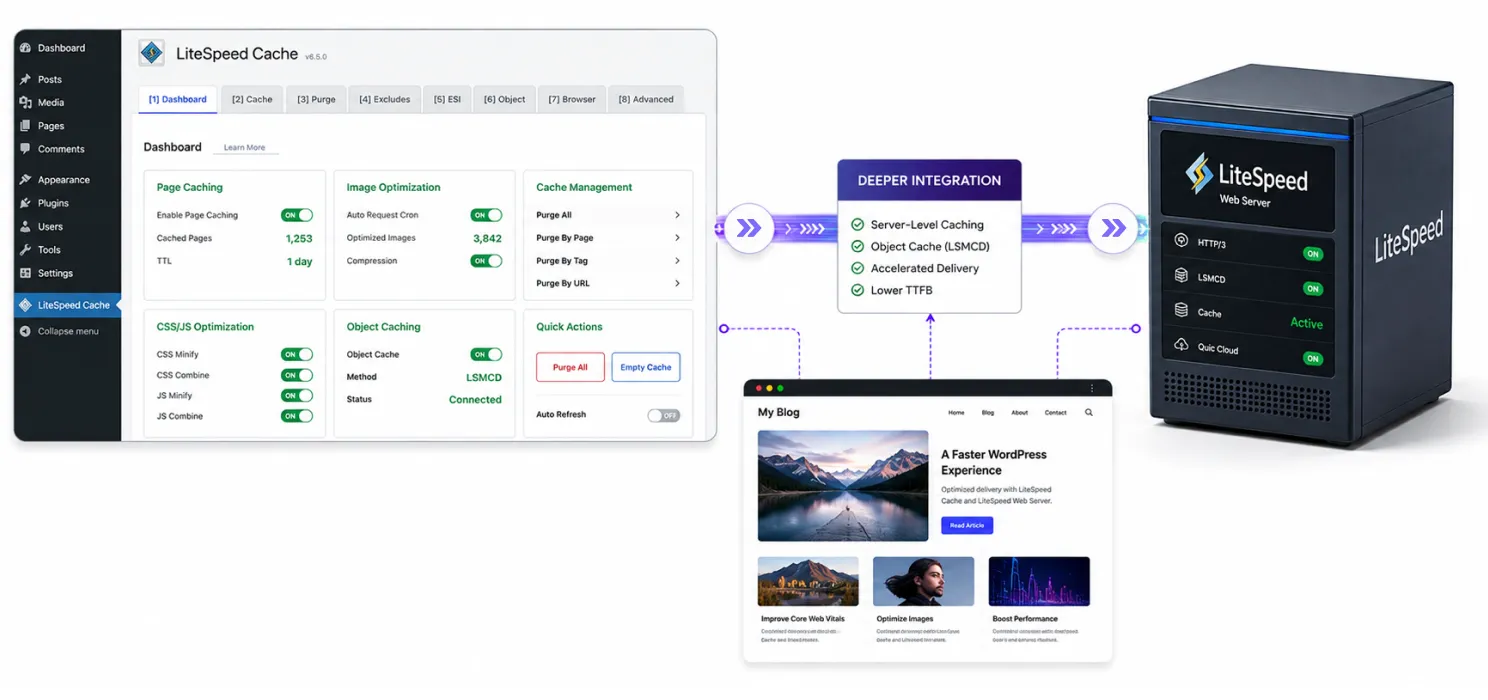Click the Empty Cache button

click(646, 367)
